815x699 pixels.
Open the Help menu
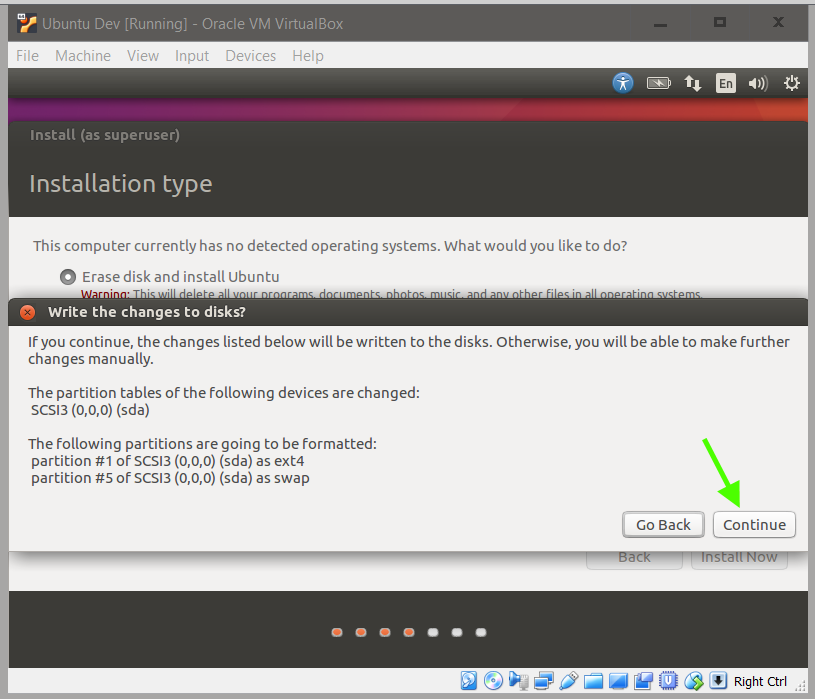pos(308,56)
